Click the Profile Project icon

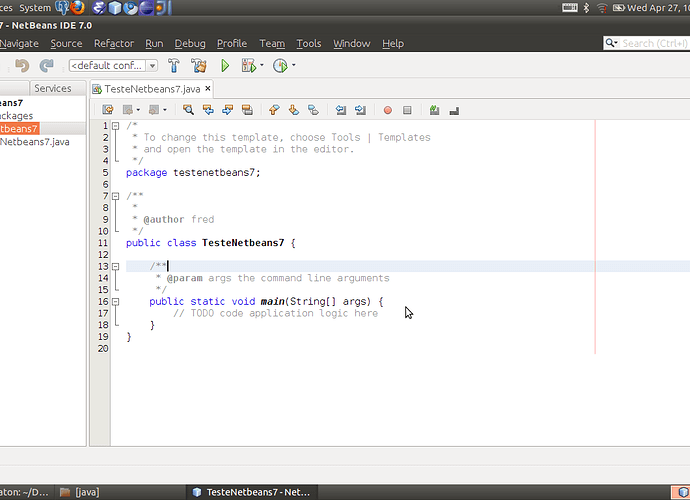point(280,66)
